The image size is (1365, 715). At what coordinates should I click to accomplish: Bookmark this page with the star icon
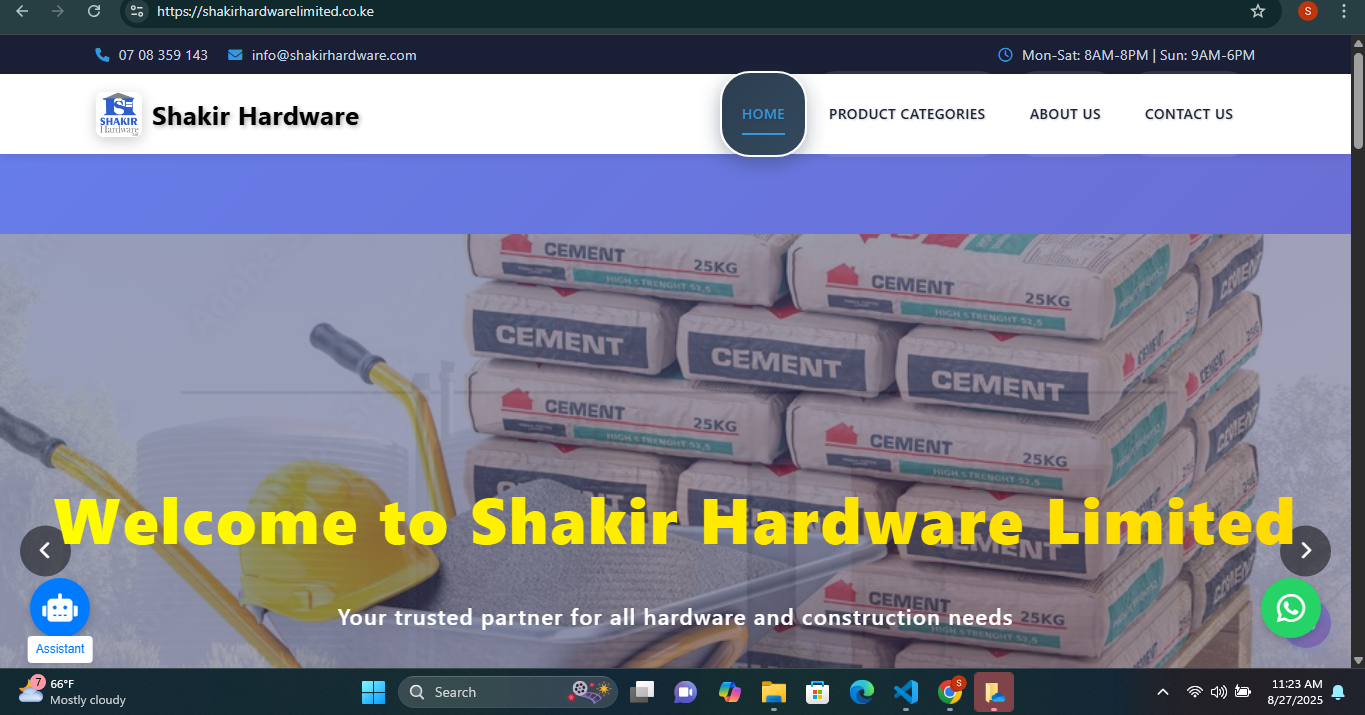tap(1258, 11)
